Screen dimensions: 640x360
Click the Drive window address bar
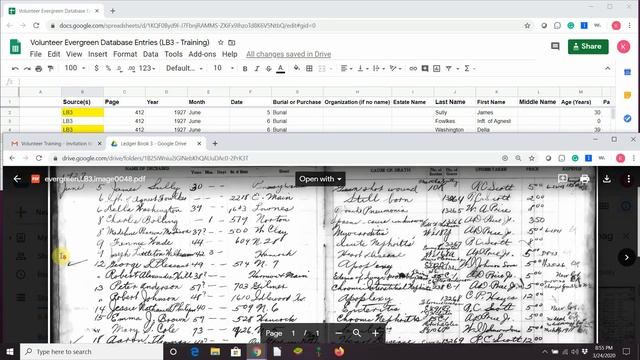(278, 158)
